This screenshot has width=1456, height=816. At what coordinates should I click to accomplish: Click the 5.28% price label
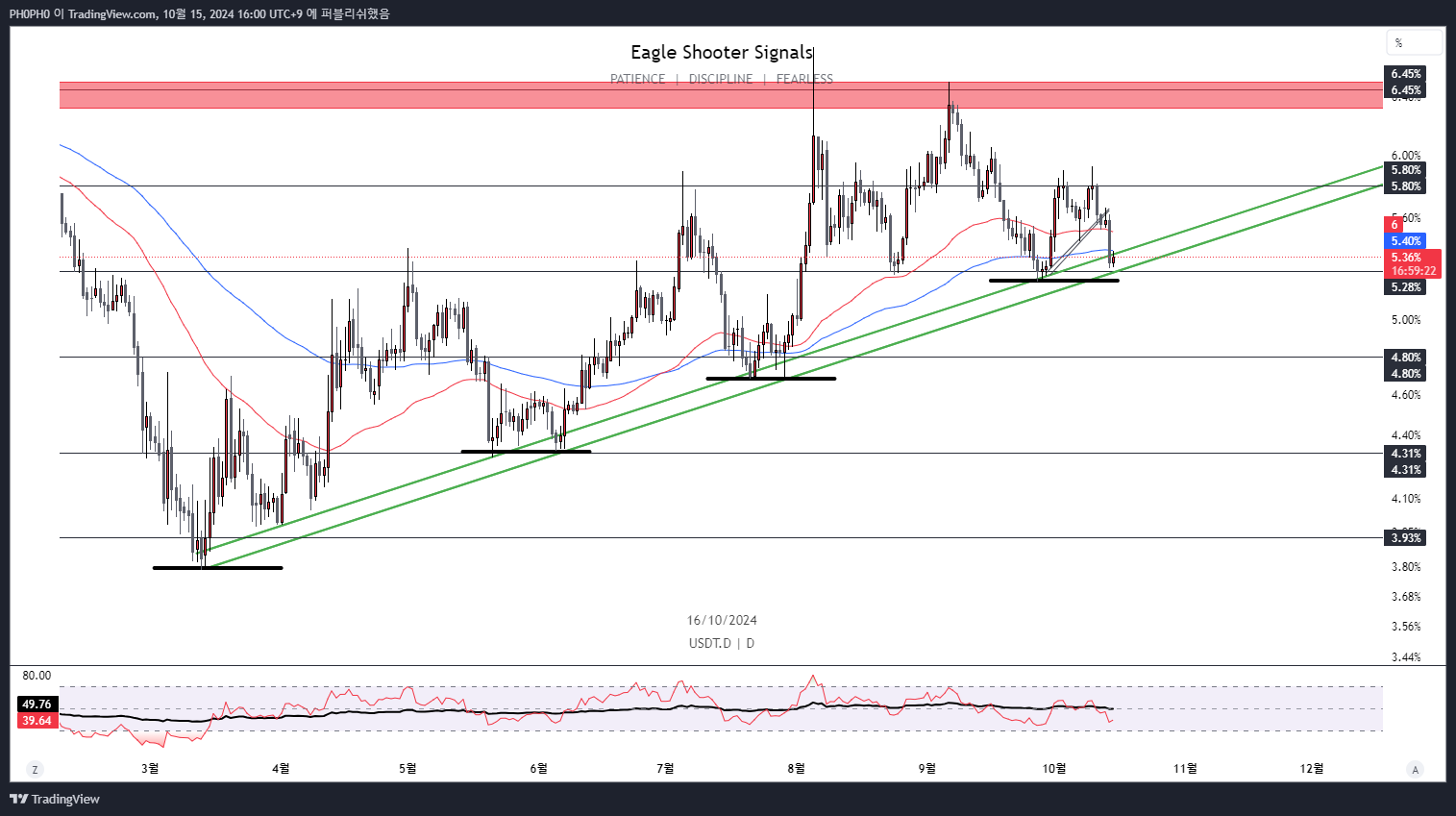click(1406, 287)
